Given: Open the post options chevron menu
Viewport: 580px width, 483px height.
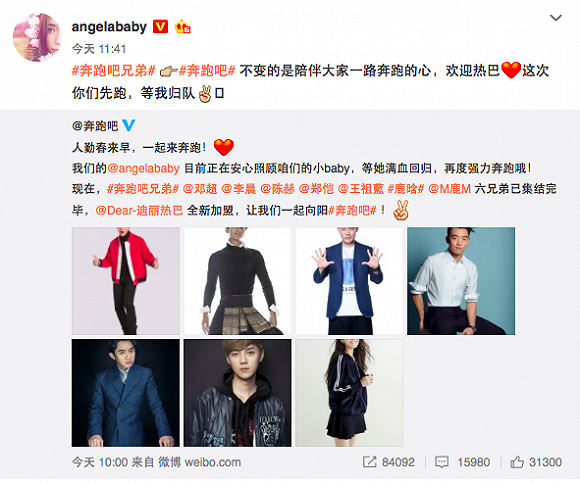Looking at the screenshot, I should click(x=556, y=18).
